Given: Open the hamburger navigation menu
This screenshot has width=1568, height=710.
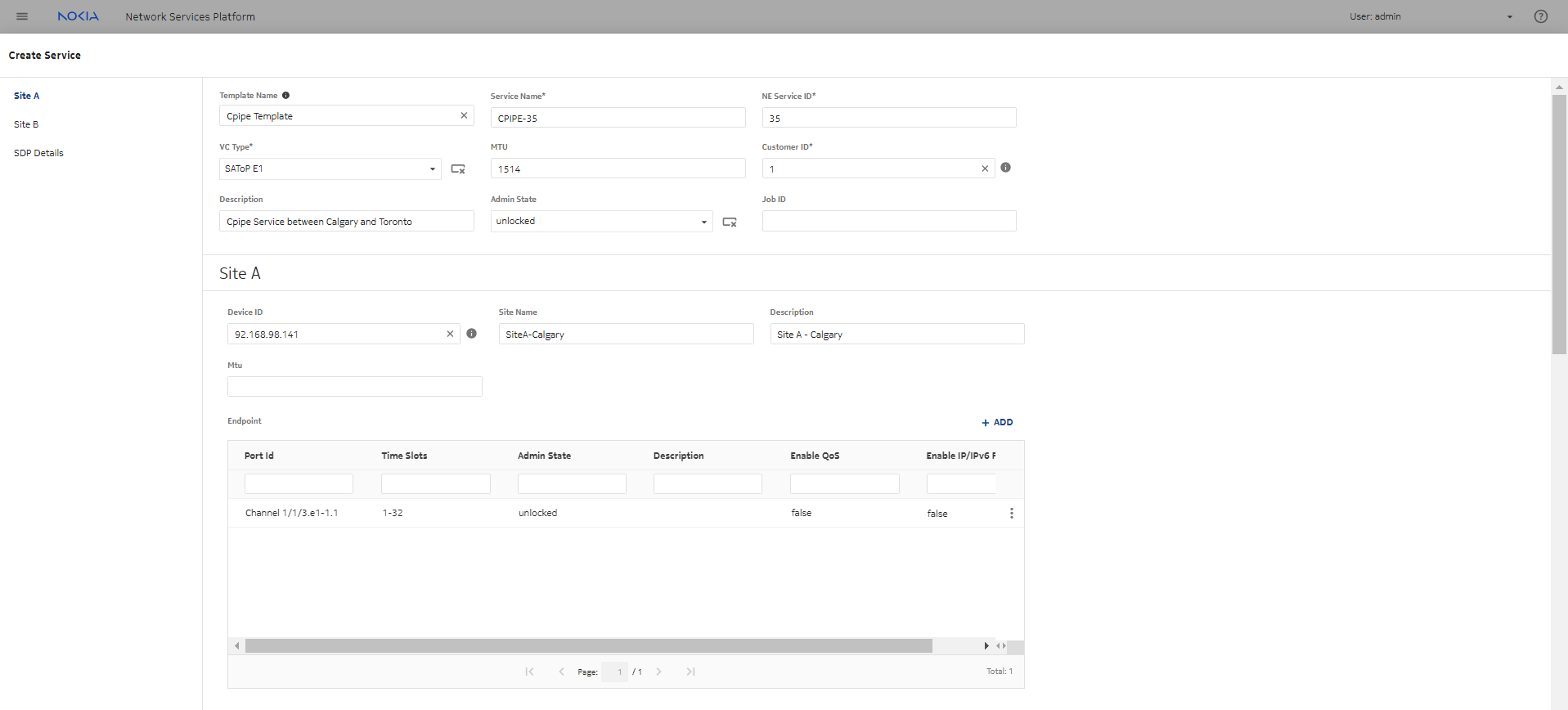Looking at the screenshot, I should (22, 16).
